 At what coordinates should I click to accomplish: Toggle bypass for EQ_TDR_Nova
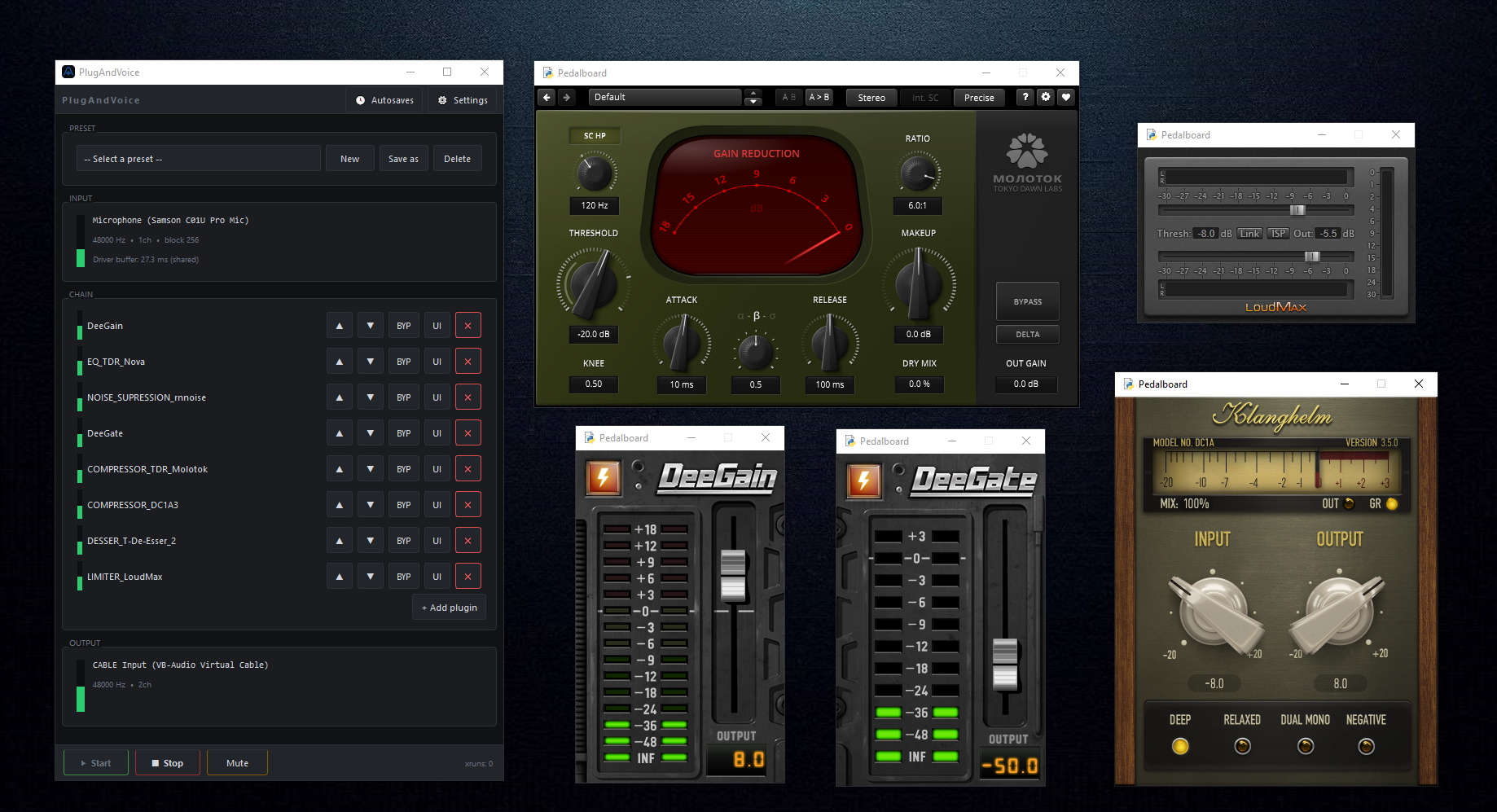pos(404,362)
